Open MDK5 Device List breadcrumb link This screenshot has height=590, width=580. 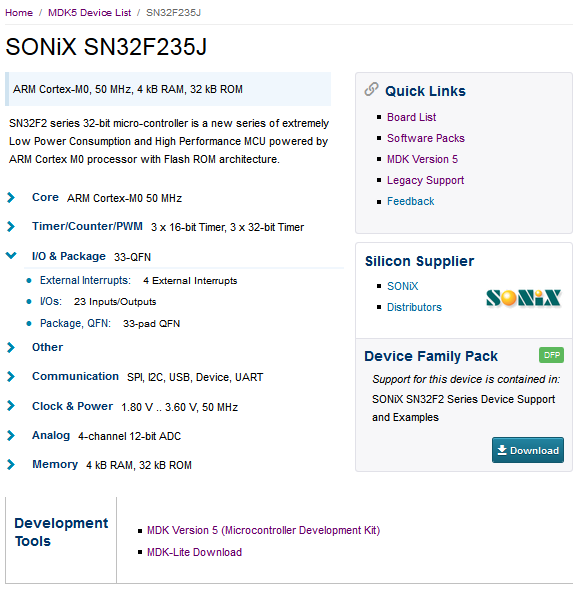90,13
